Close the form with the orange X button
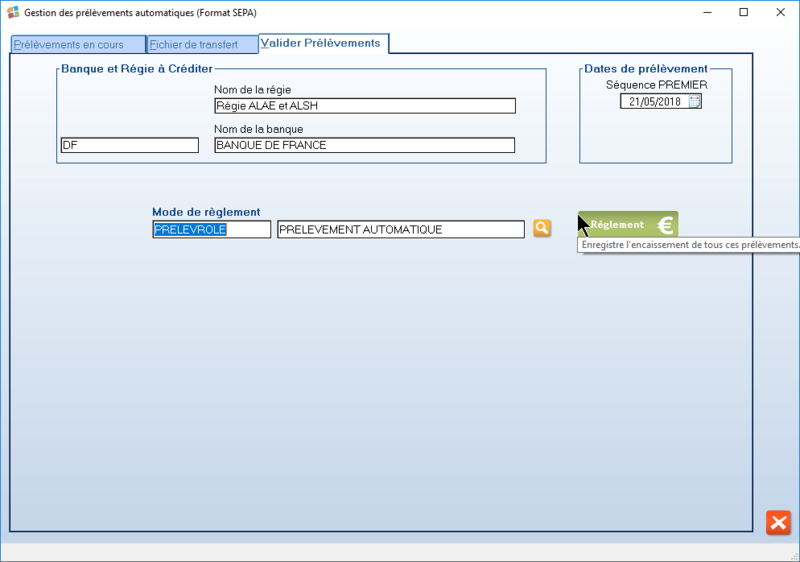The height and width of the screenshot is (562, 800). pos(778,523)
